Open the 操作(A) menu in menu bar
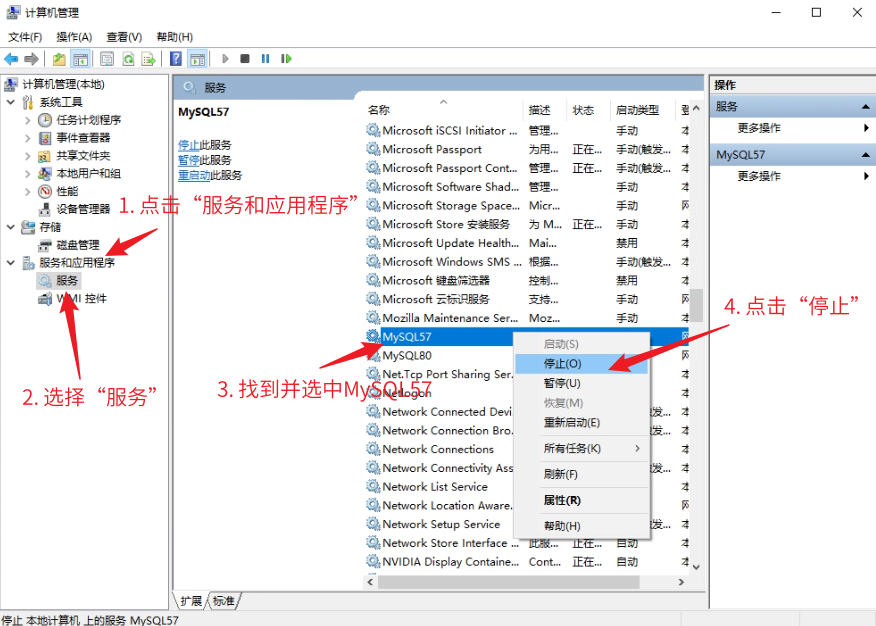The height and width of the screenshot is (626, 876). [x=74, y=37]
